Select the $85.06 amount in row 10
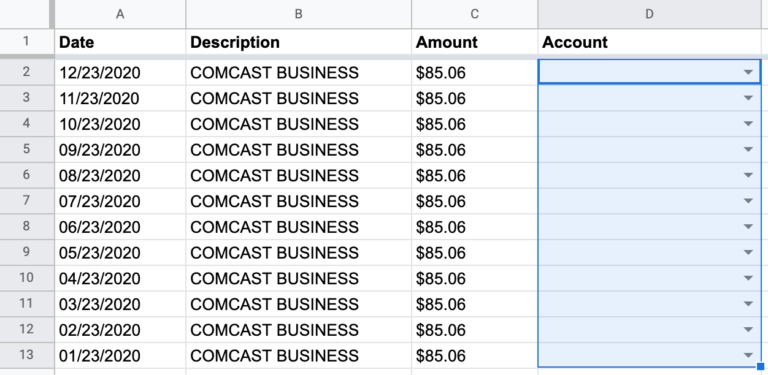 click(475, 278)
